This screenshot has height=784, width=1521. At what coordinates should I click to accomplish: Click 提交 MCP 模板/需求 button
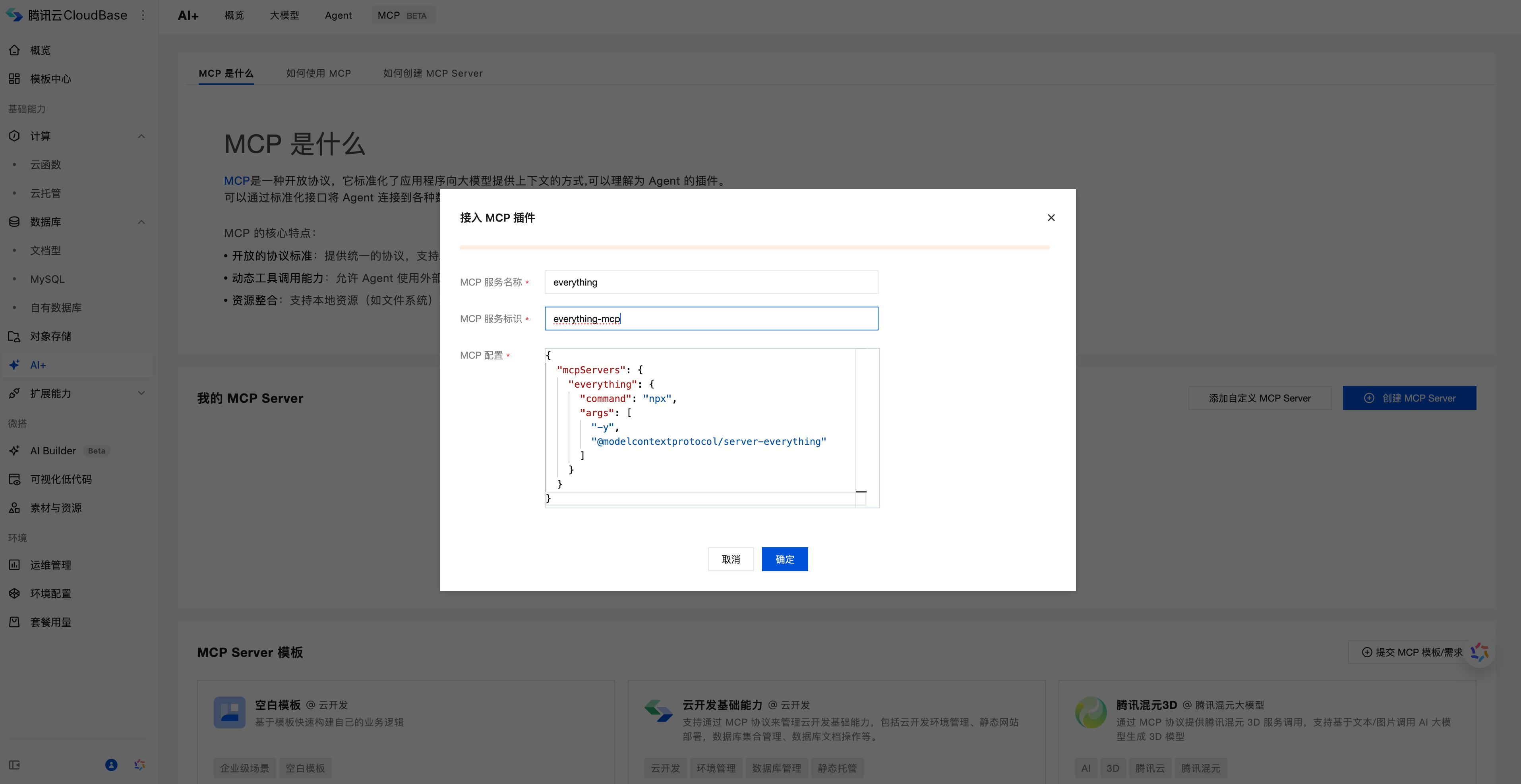pyautogui.click(x=1412, y=653)
